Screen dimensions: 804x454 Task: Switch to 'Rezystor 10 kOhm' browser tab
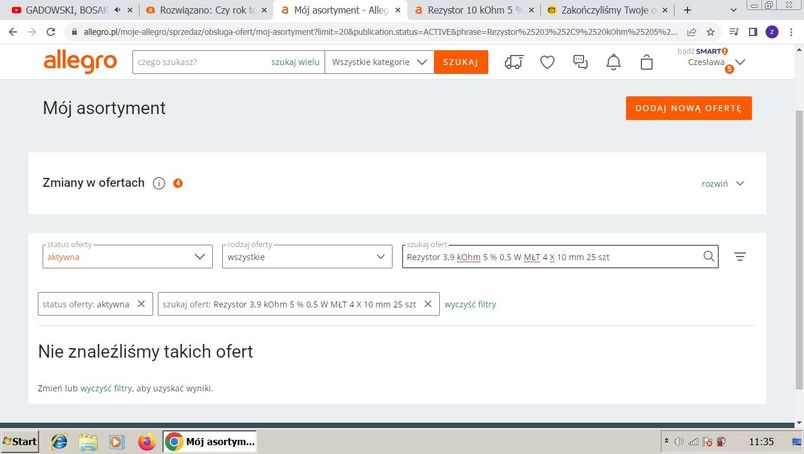pyautogui.click(x=471, y=10)
